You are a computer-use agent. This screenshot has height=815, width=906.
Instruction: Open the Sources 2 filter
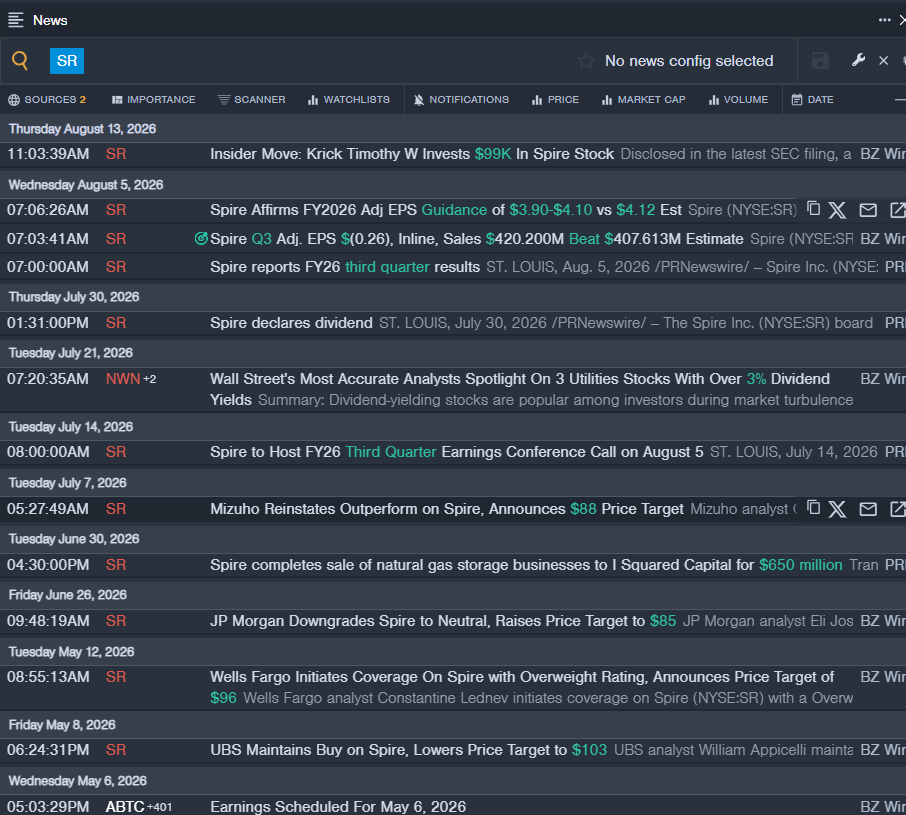[47, 99]
